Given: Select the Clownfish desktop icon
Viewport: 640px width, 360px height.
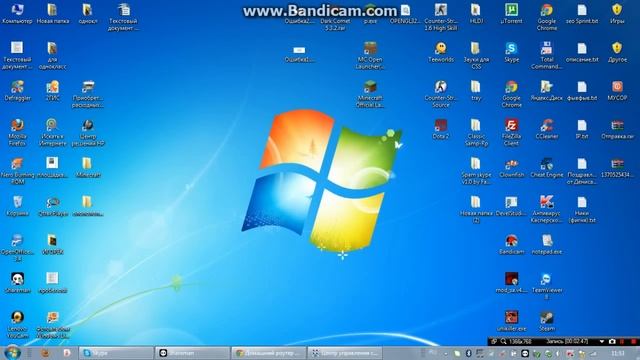Looking at the screenshot, I should tap(511, 167).
